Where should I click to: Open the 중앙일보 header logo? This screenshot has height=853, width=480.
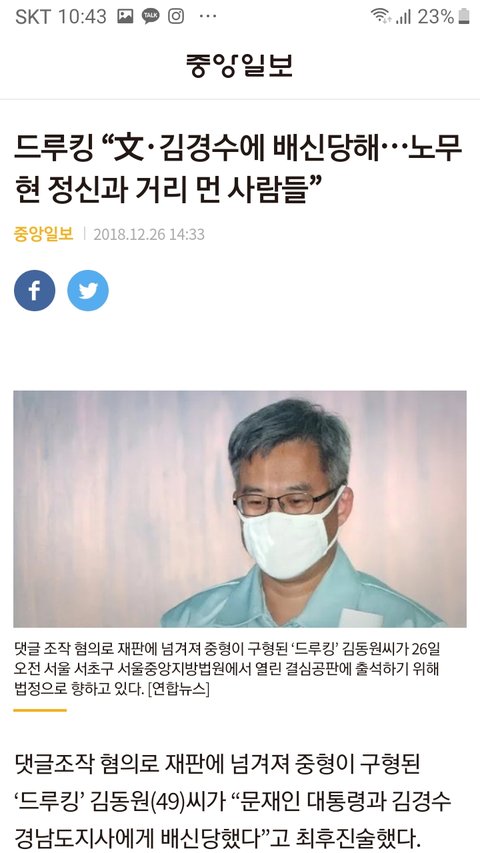coord(239,65)
